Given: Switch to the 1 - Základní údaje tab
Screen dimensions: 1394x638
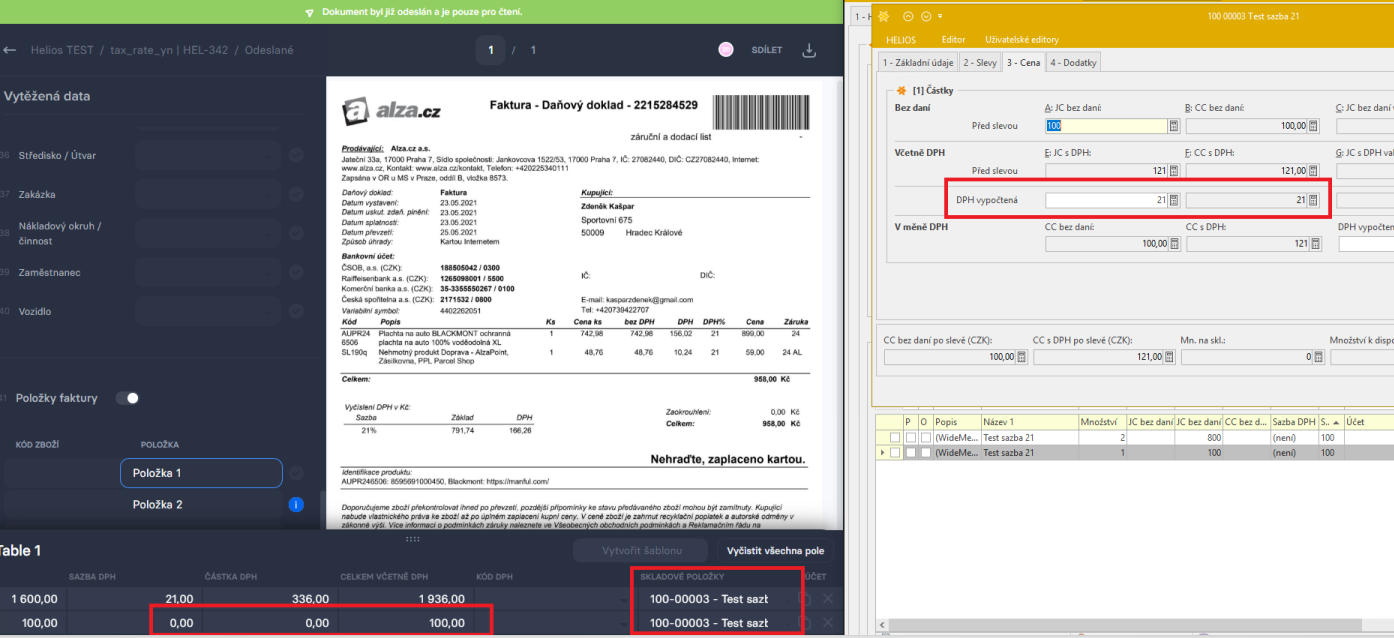Looking at the screenshot, I should [916, 62].
